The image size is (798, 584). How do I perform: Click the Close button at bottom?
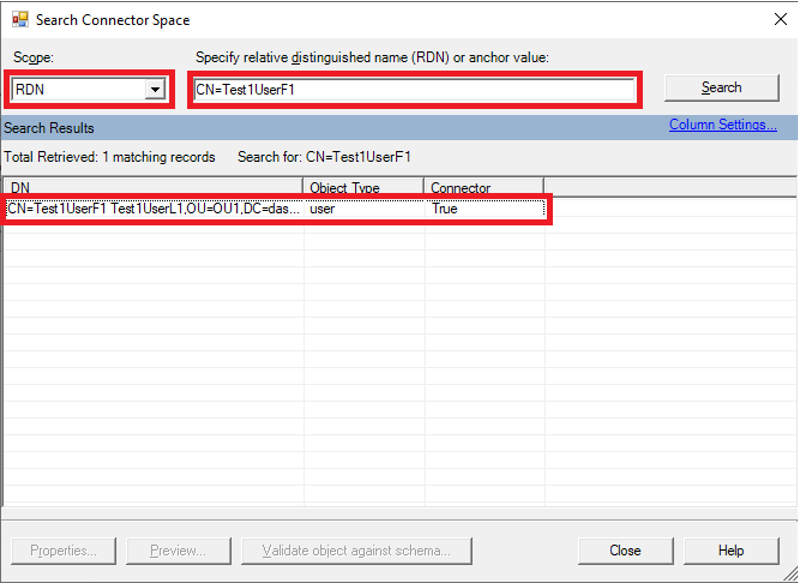point(625,551)
